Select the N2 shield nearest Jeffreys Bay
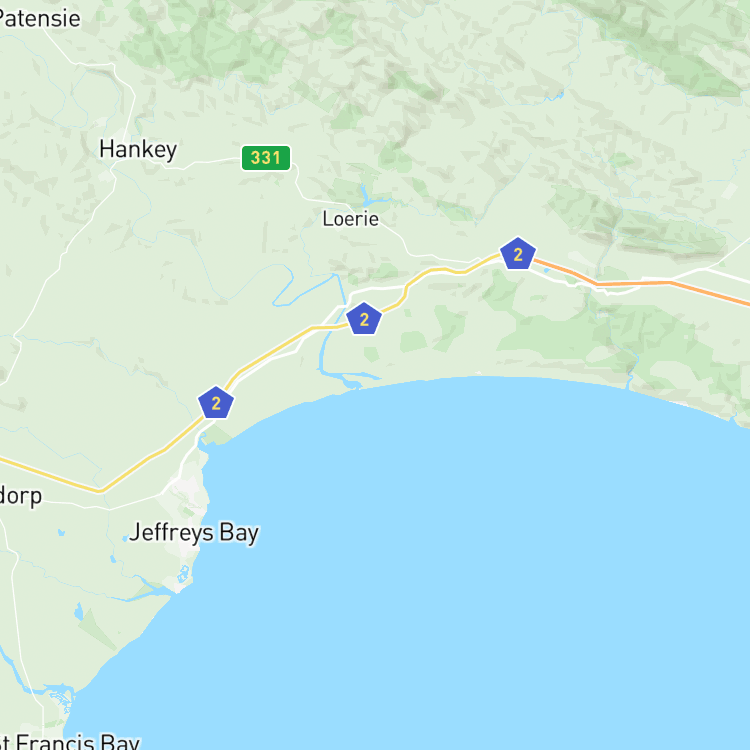The height and width of the screenshot is (750, 750). click(x=216, y=403)
